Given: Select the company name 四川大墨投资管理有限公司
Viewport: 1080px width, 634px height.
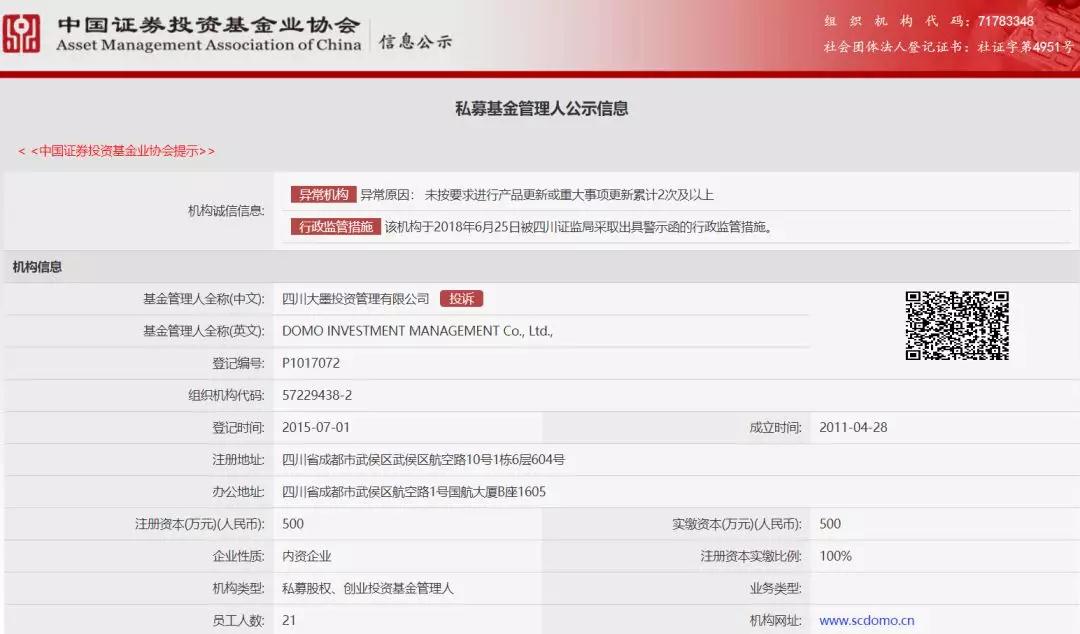Looking at the screenshot, I should (x=355, y=298).
